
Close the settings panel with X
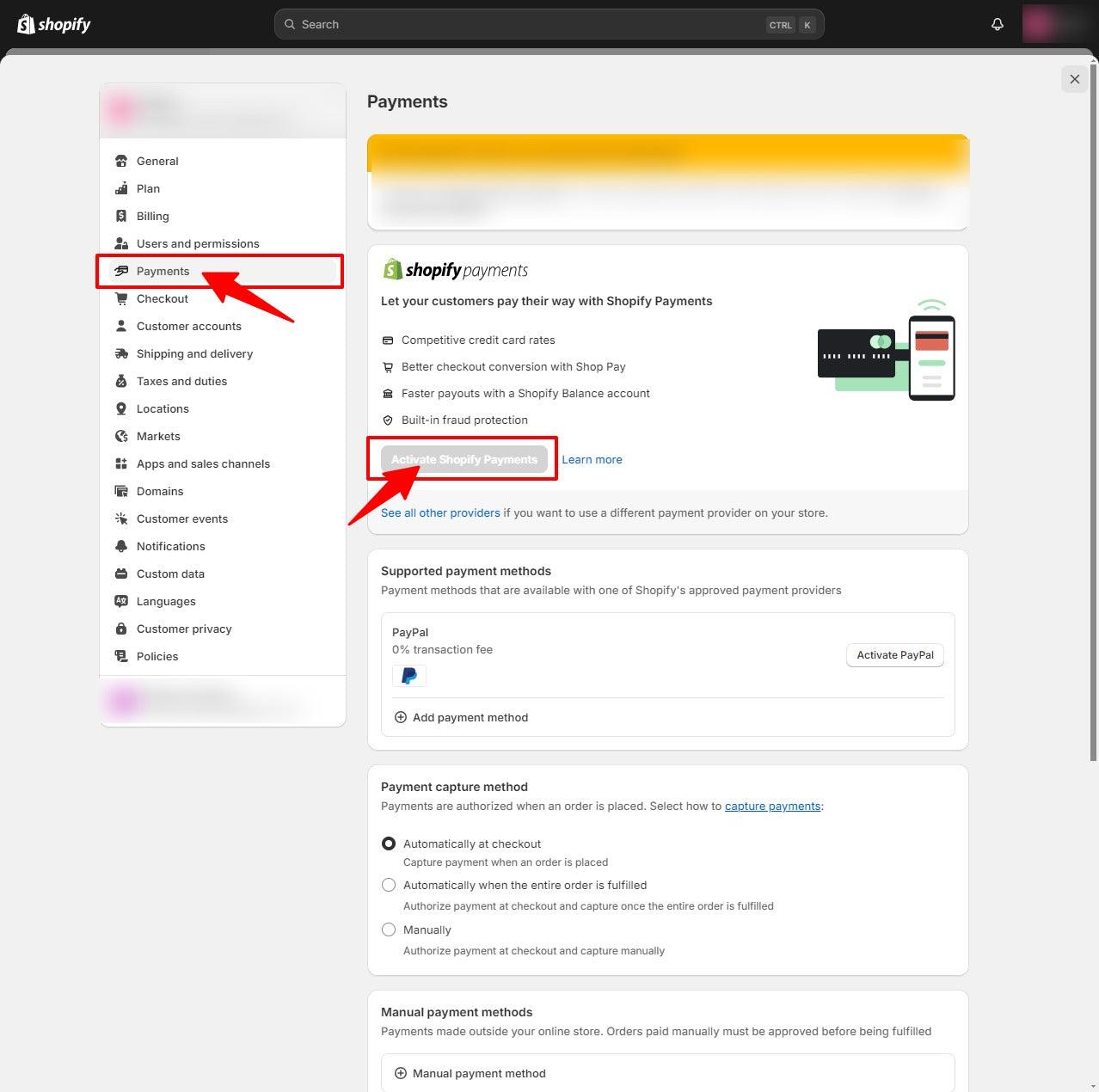click(1075, 79)
